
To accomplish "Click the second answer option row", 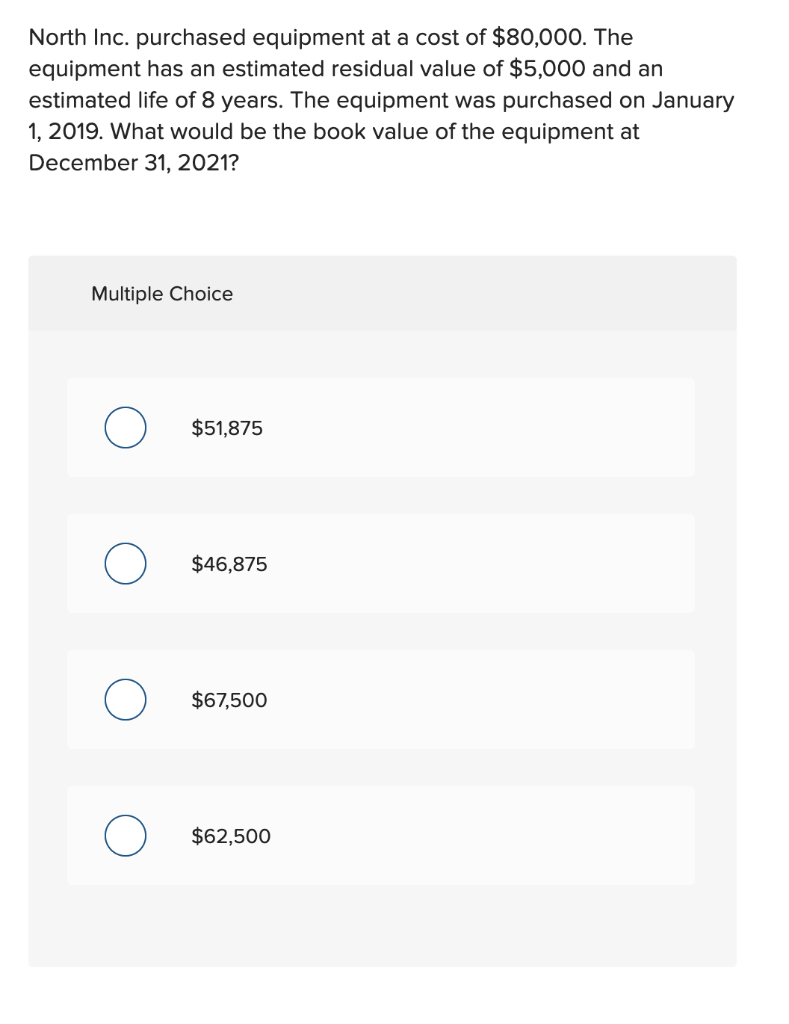I will [380, 563].
